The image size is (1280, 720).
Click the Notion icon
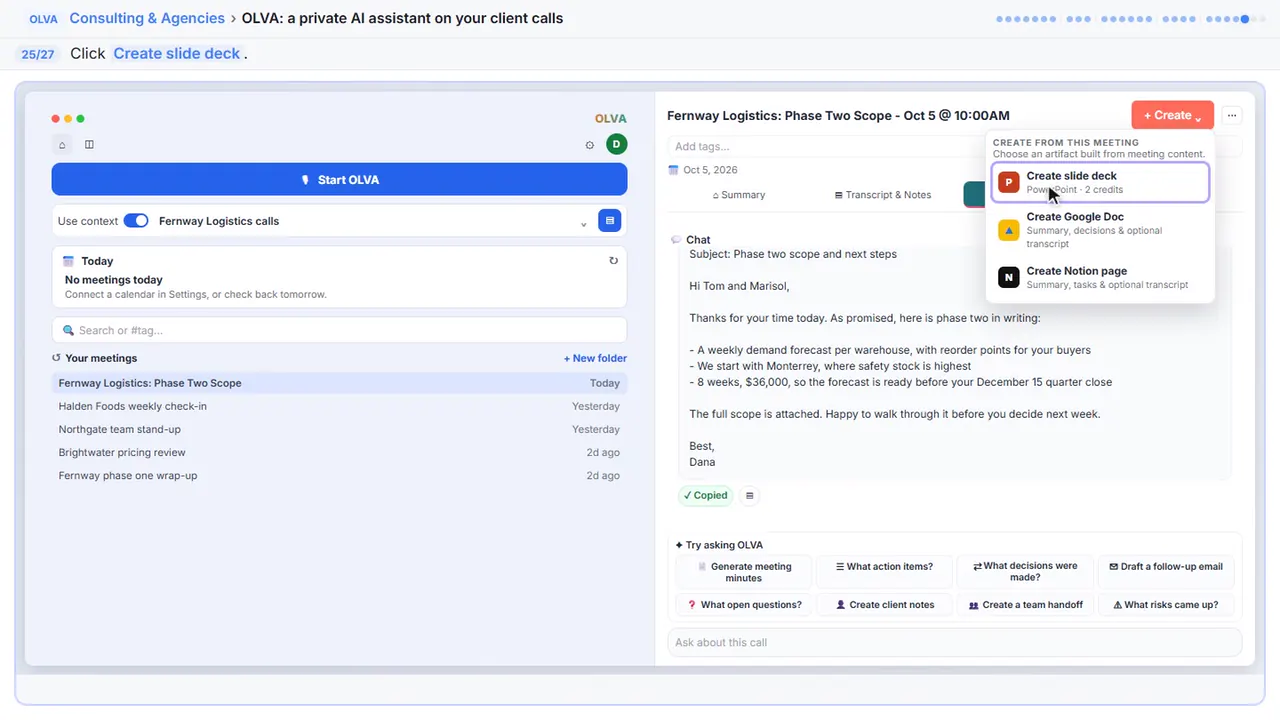pos(1008,277)
